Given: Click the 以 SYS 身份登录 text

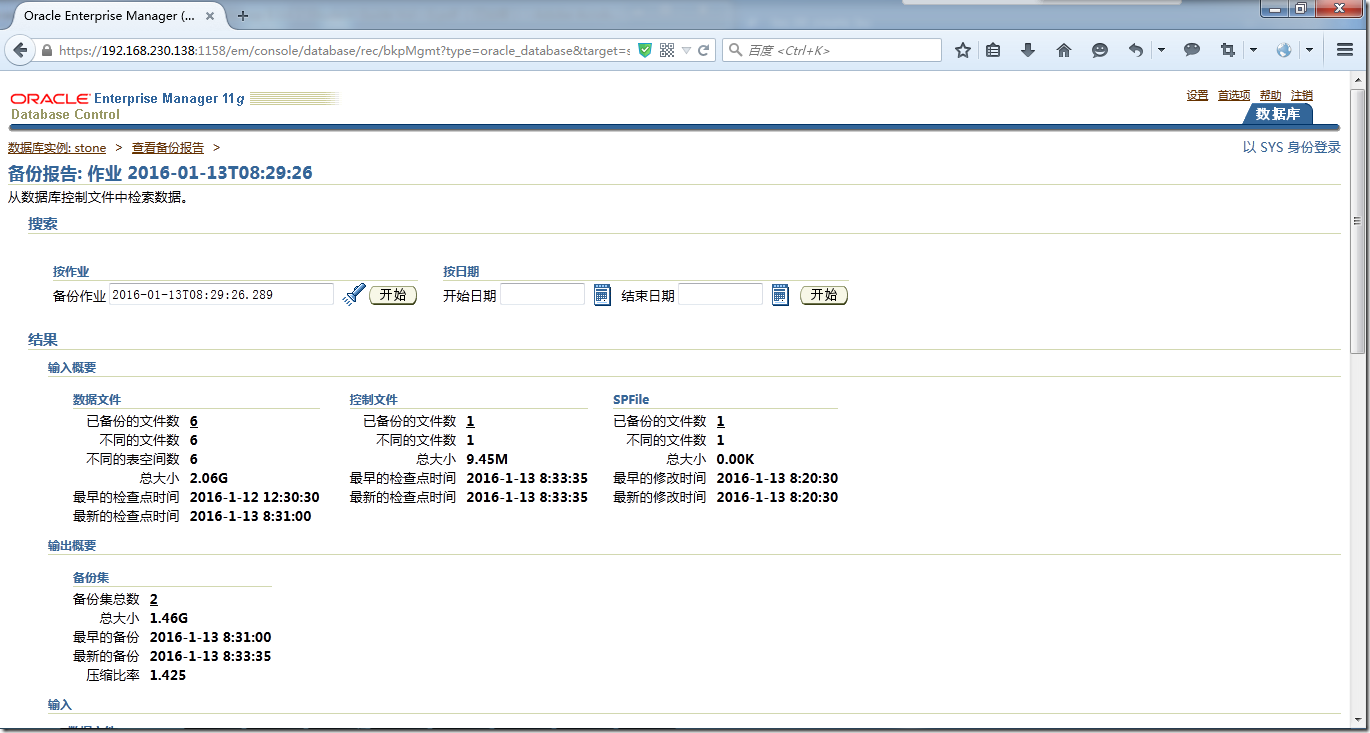Looking at the screenshot, I should point(1291,147).
